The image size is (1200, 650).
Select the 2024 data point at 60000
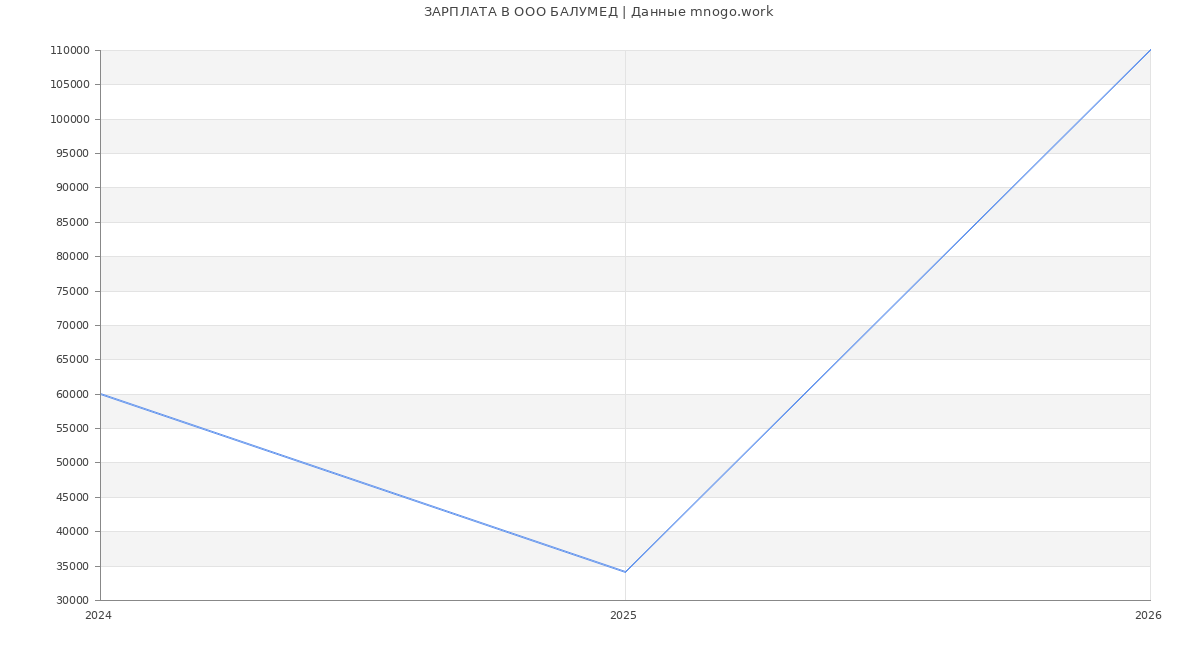point(101,394)
